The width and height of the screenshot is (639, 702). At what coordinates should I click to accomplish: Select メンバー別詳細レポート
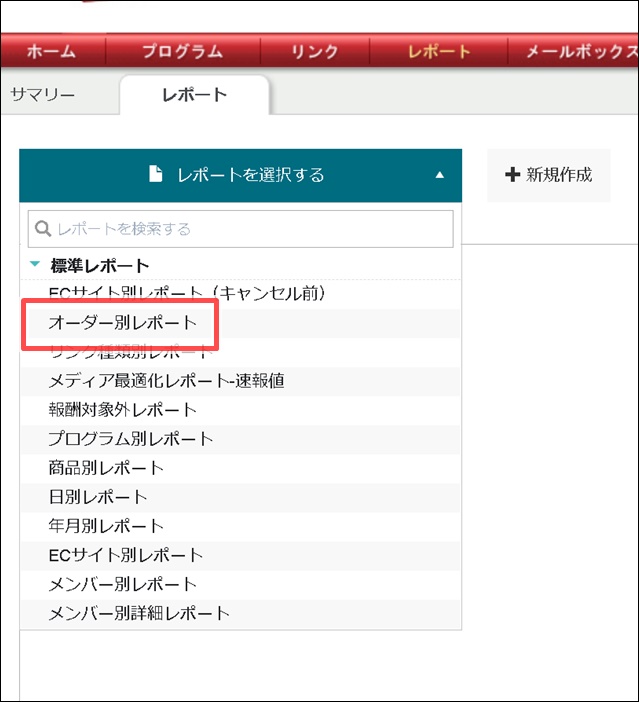tap(139, 613)
